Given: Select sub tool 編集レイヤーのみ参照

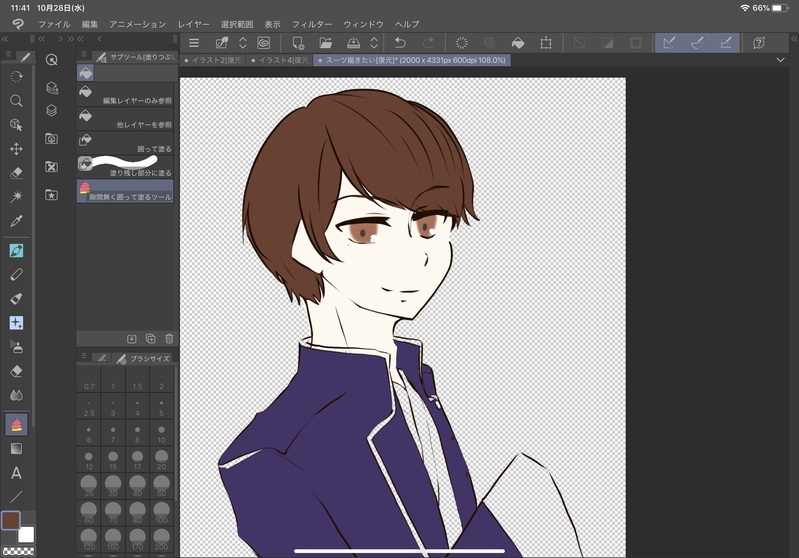Looking at the screenshot, I should coord(125,95).
